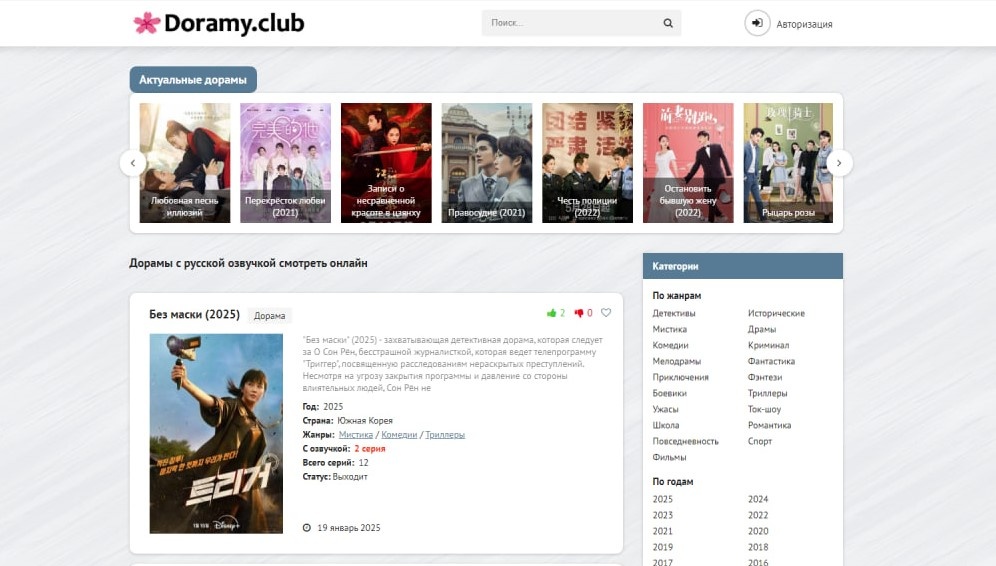Select Спорт category
The height and width of the screenshot is (566, 996).
tap(760, 441)
